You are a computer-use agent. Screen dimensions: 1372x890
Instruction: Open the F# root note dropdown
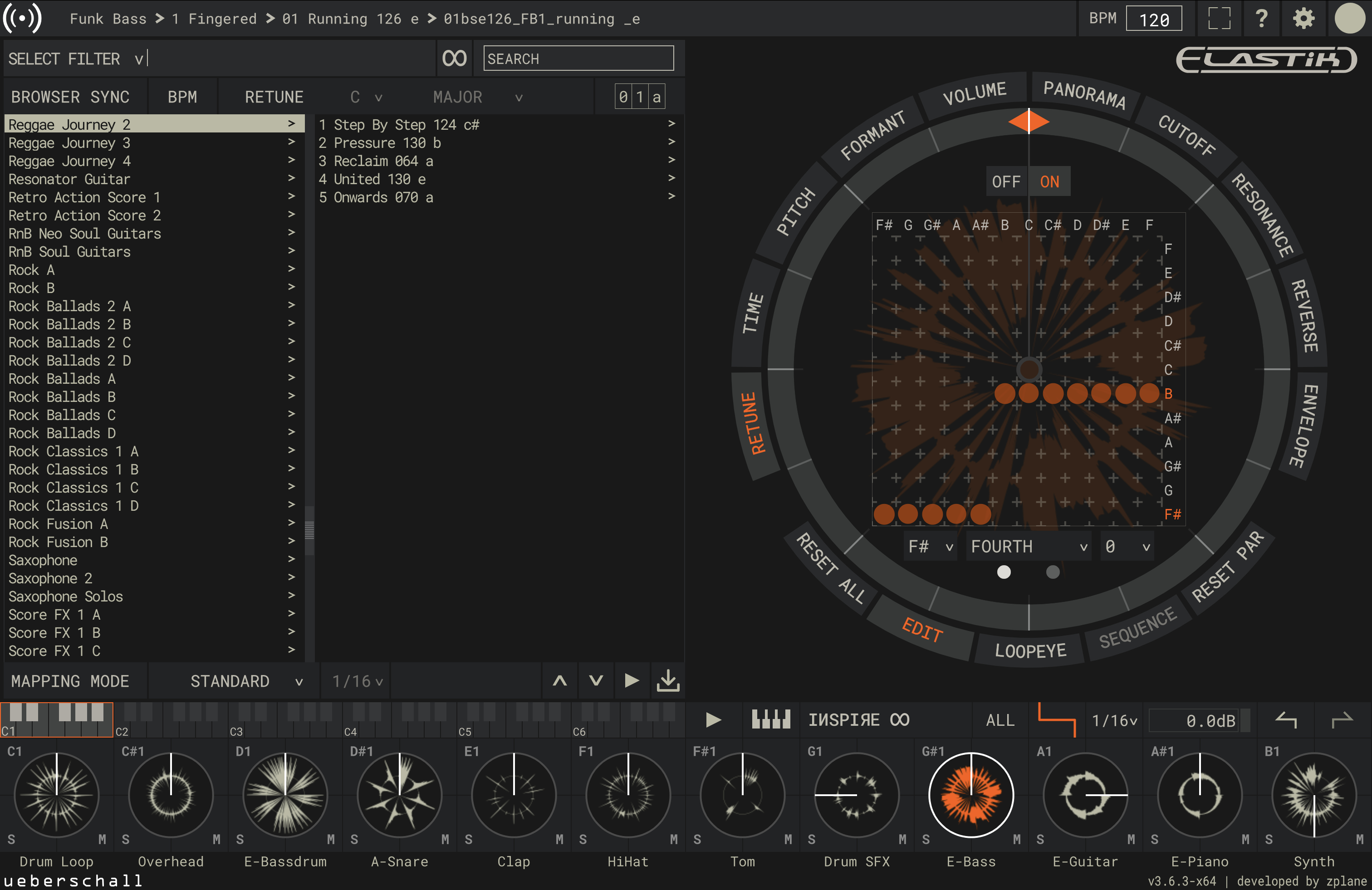(x=930, y=546)
